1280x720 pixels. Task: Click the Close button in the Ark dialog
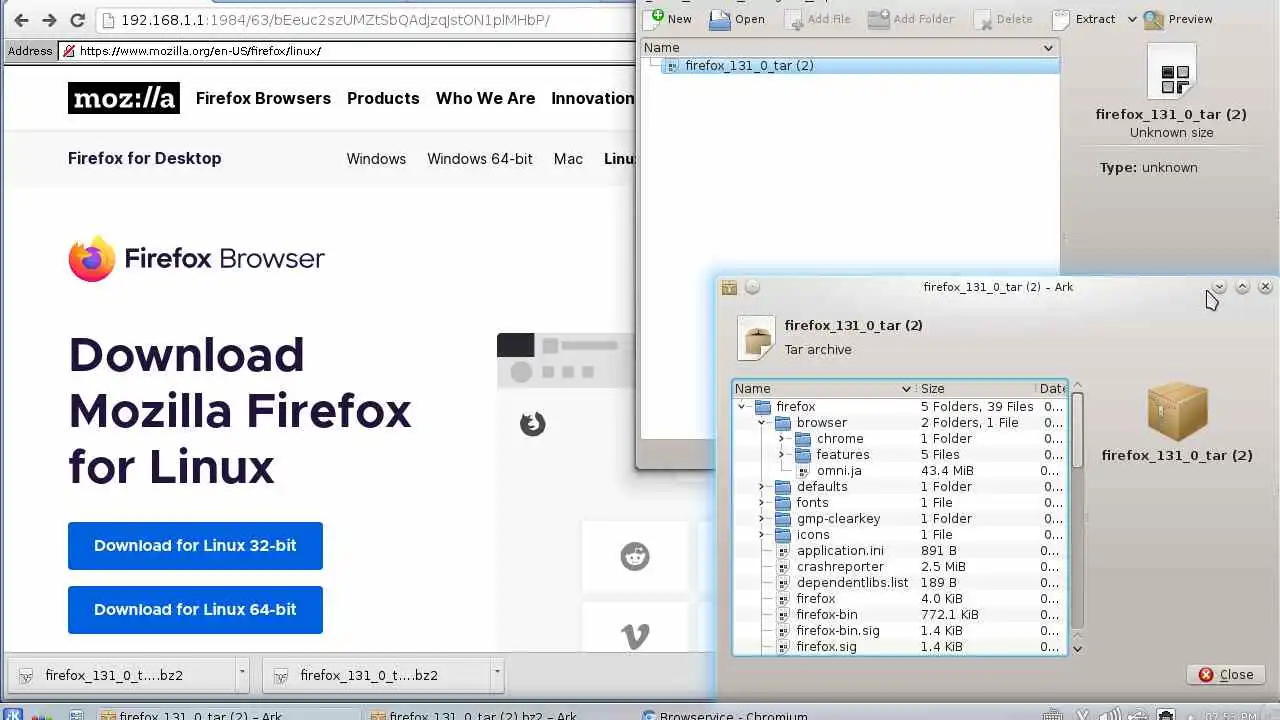tap(1226, 674)
